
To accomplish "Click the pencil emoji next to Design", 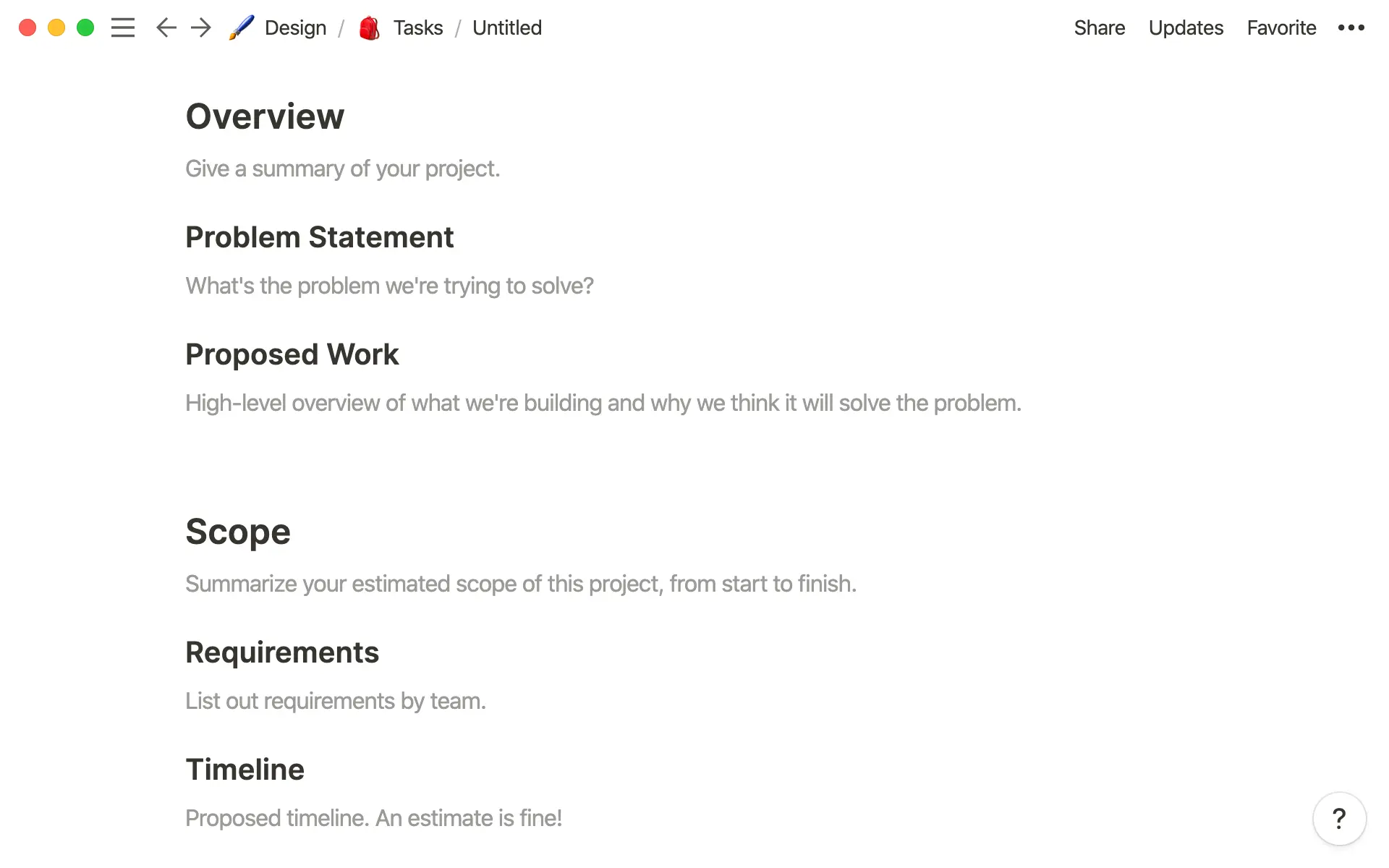I will [x=241, y=27].
